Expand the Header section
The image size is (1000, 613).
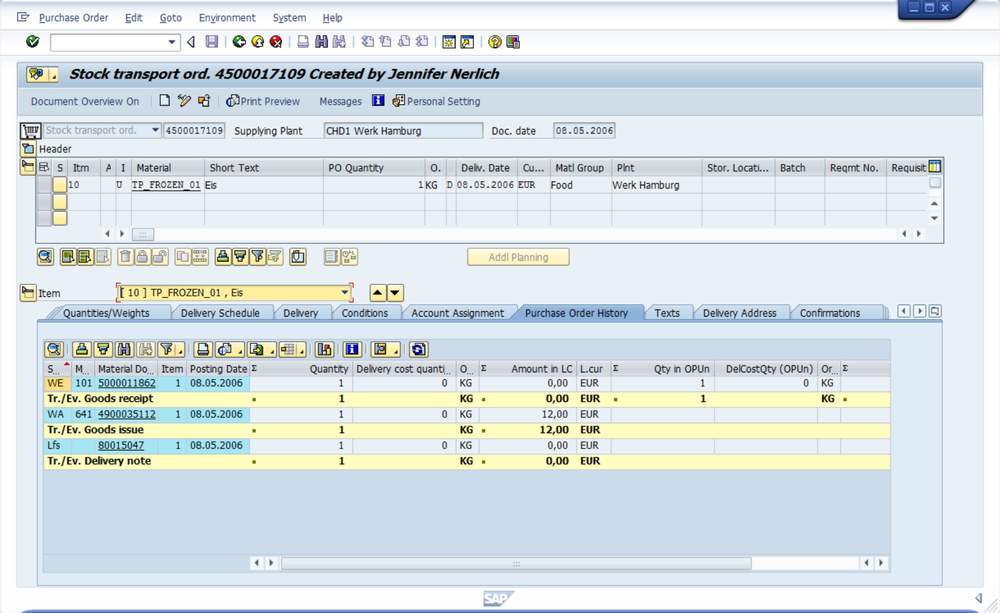tap(28, 149)
